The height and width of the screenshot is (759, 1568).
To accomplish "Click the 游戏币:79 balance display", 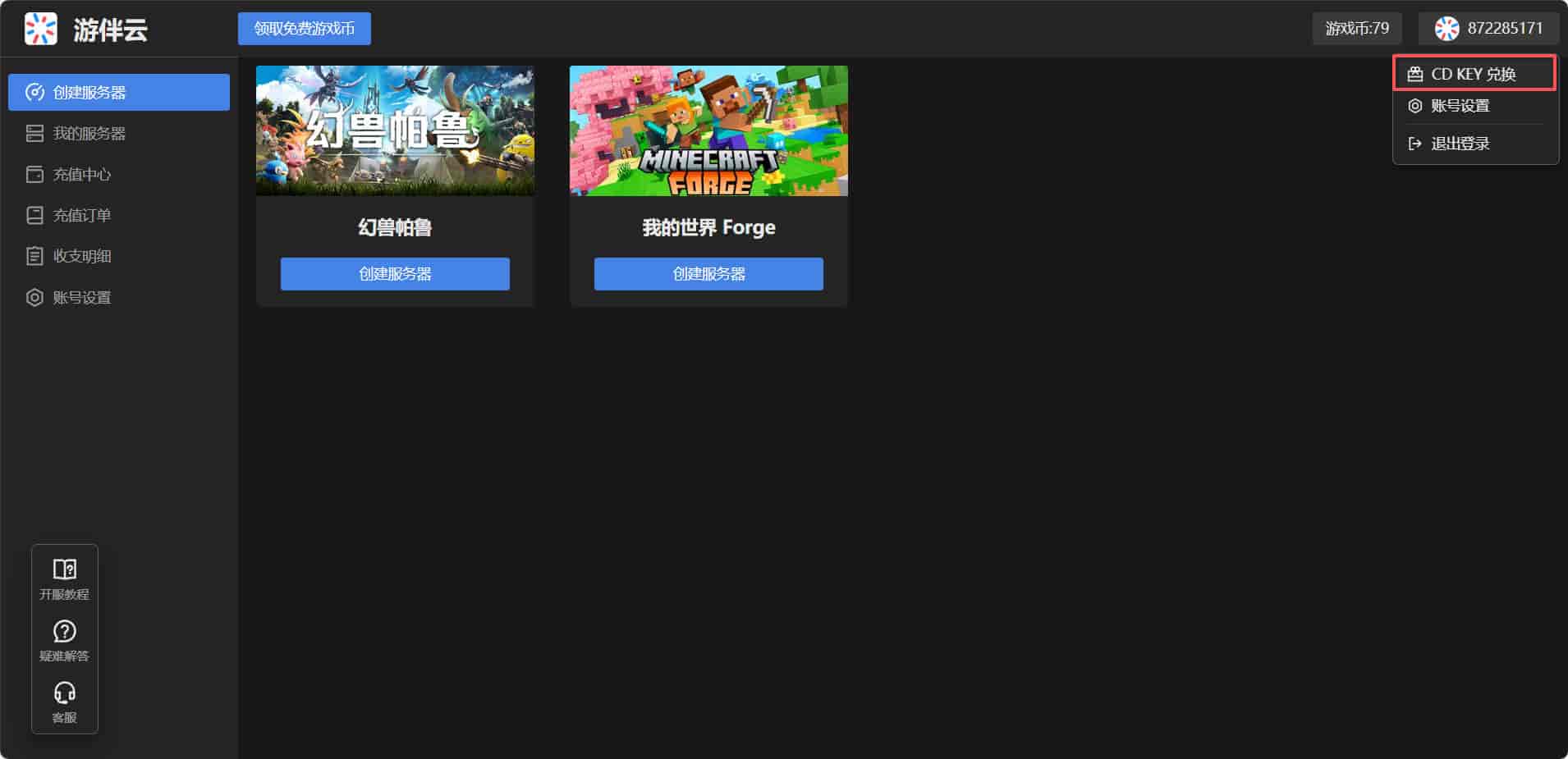I will pyautogui.click(x=1356, y=29).
